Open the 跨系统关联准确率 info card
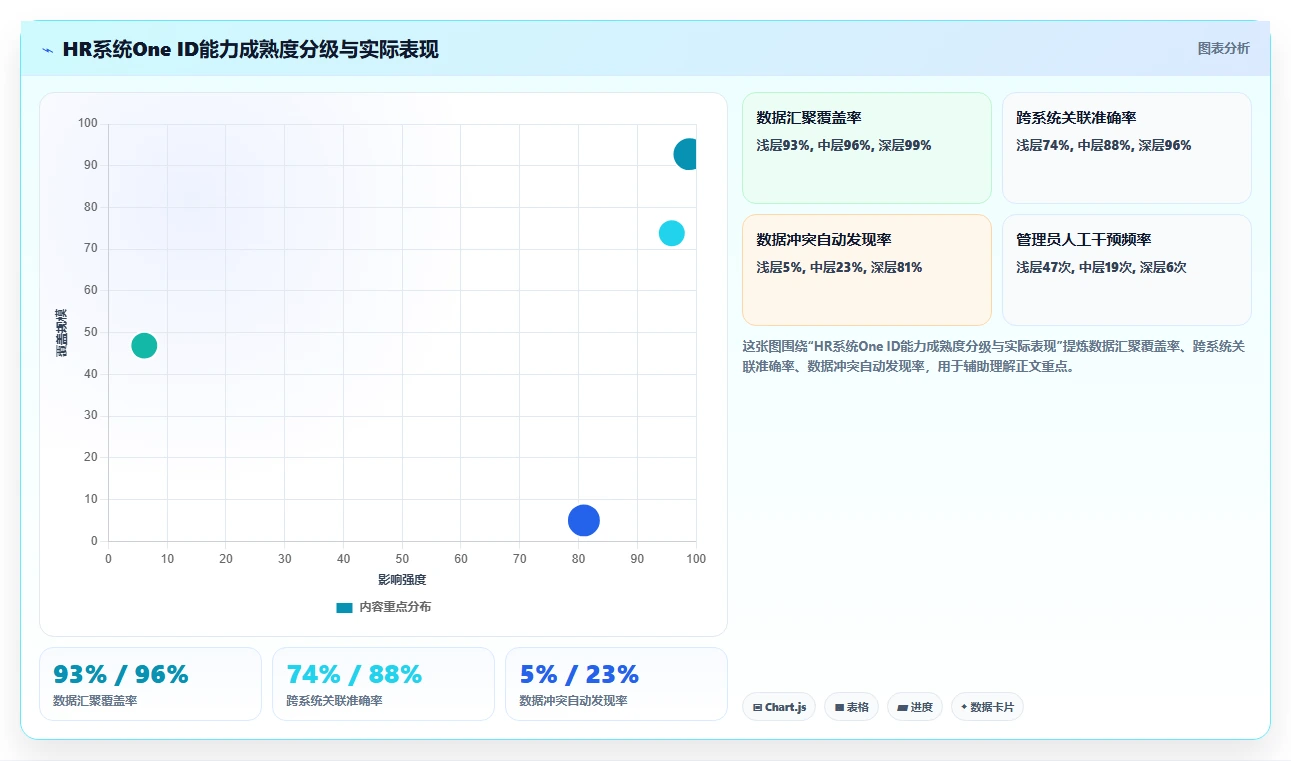The width and height of the screenshot is (1291, 761). (1127, 148)
